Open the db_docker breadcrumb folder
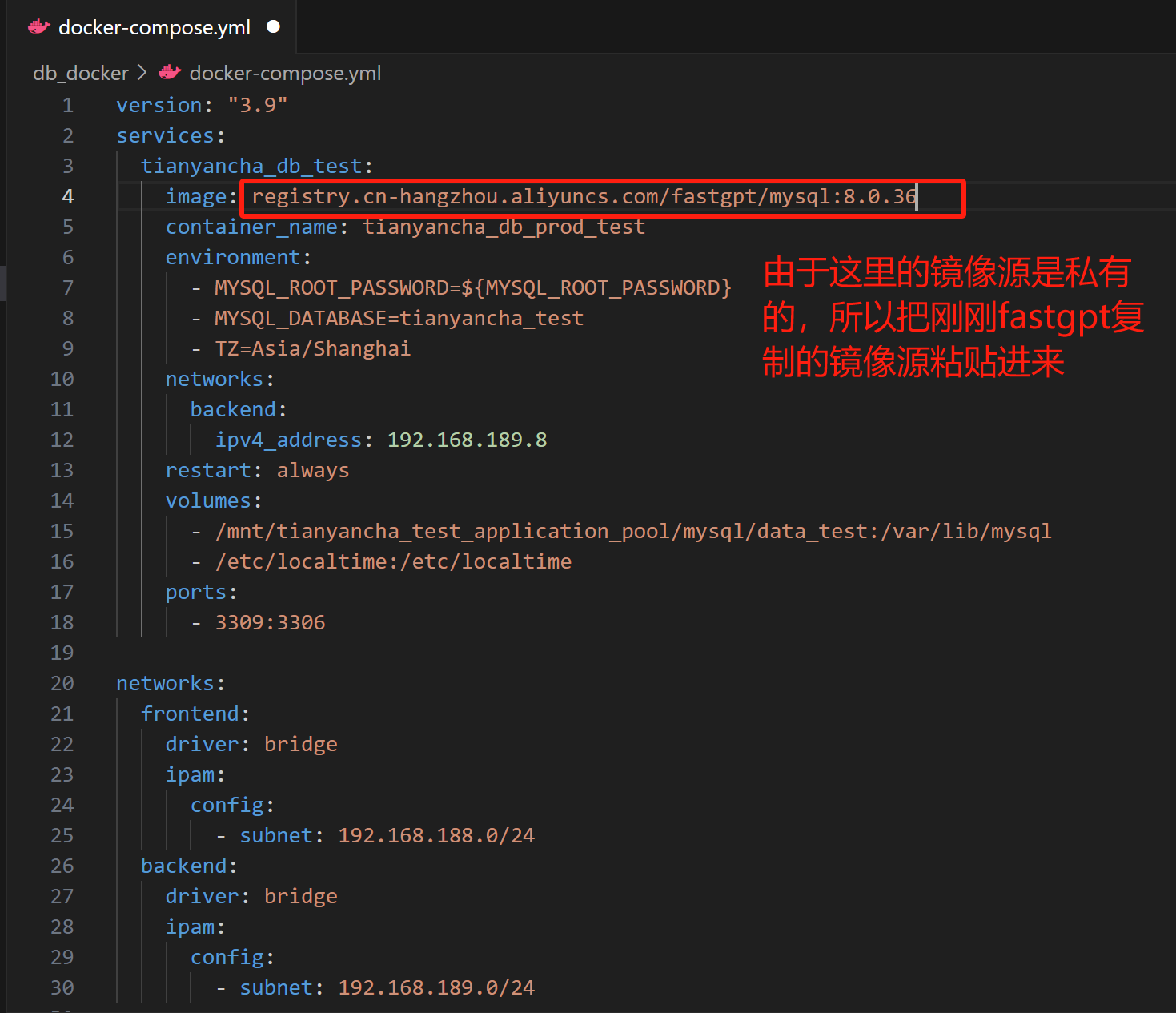Image resolution: width=1176 pixels, height=1013 pixels. [x=80, y=73]
